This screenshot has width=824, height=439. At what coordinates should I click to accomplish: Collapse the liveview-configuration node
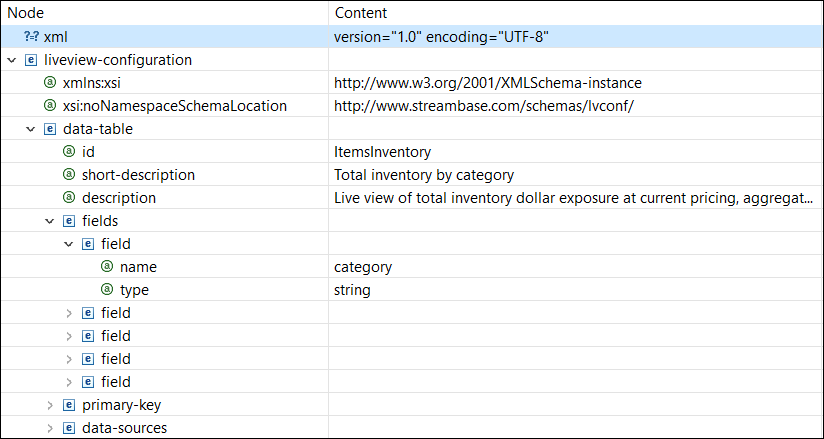pyautogui.click(x=12, y=60)
